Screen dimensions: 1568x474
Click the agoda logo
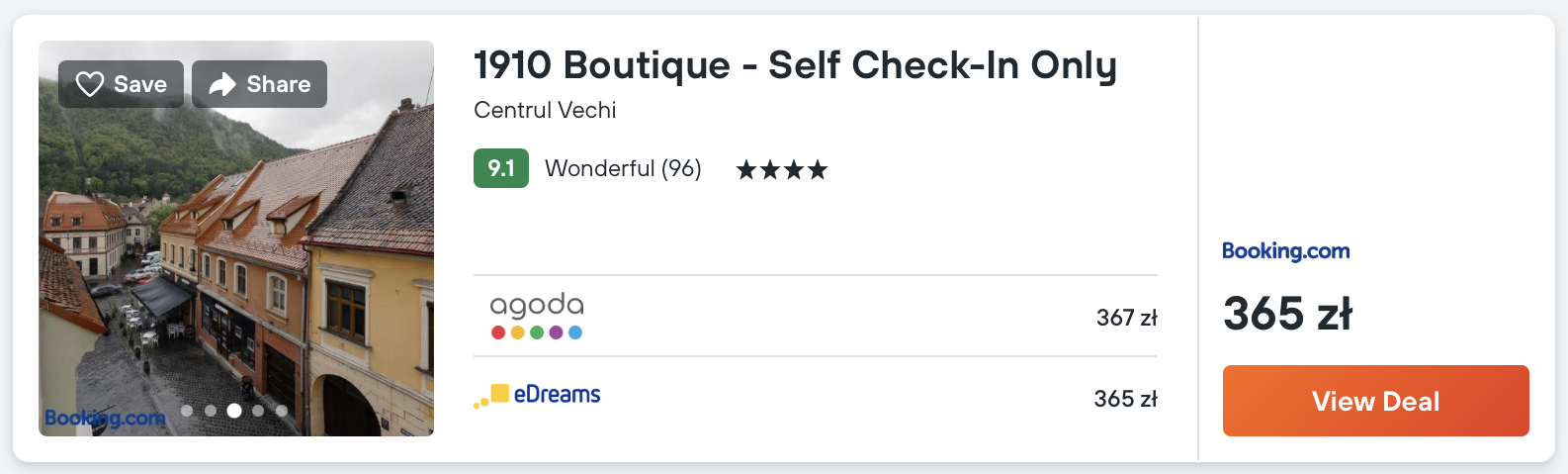[537, 316]
